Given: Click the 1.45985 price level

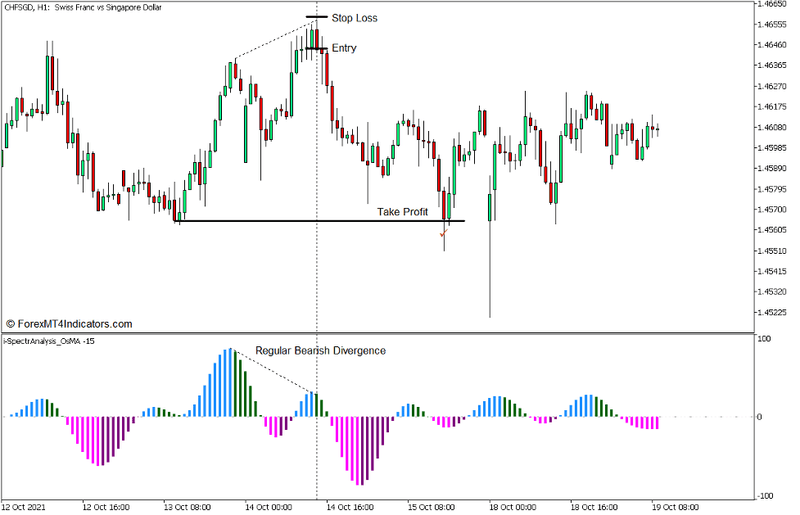Looking at the screenshot, I should (x=772, y=148).
